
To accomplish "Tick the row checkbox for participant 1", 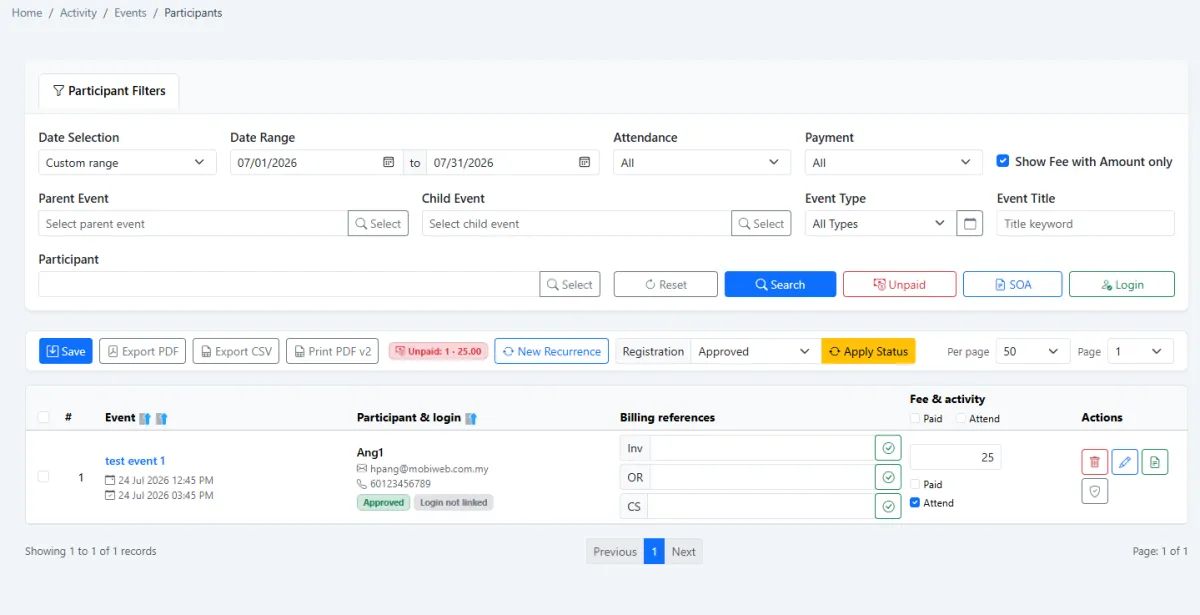I will click(x=43, y=477).
